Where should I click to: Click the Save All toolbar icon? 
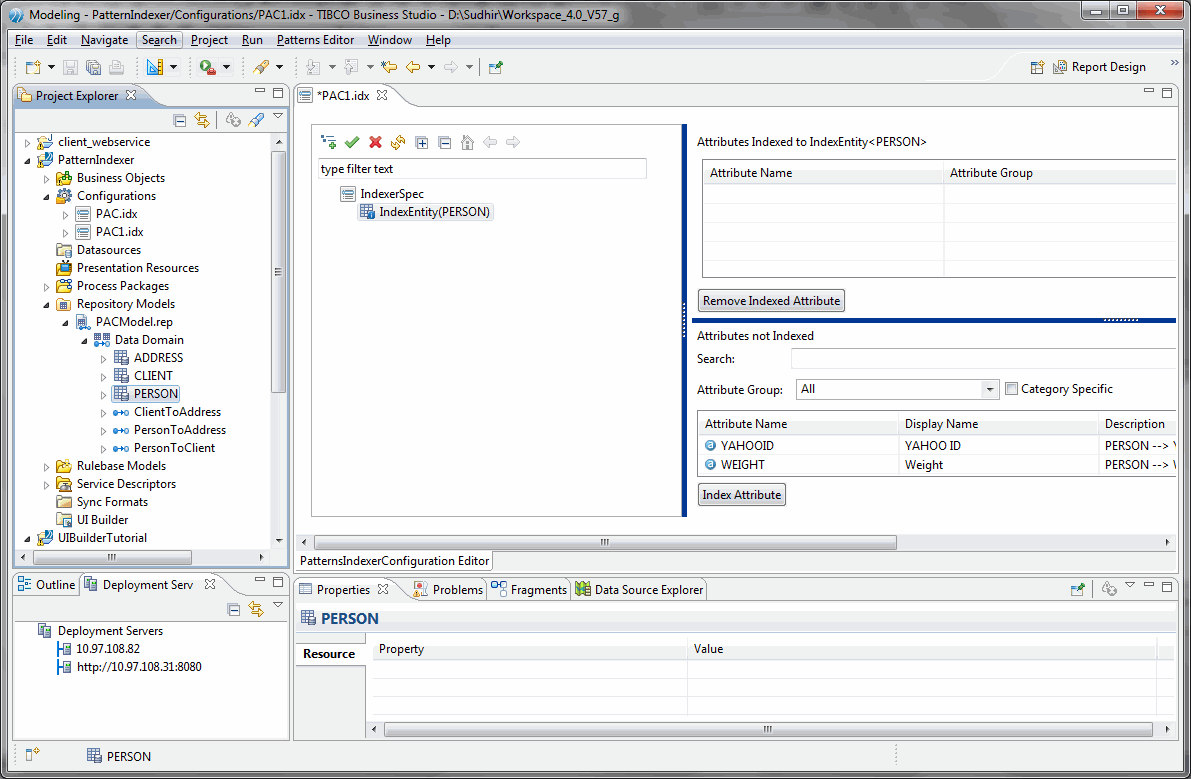[93, 67]
